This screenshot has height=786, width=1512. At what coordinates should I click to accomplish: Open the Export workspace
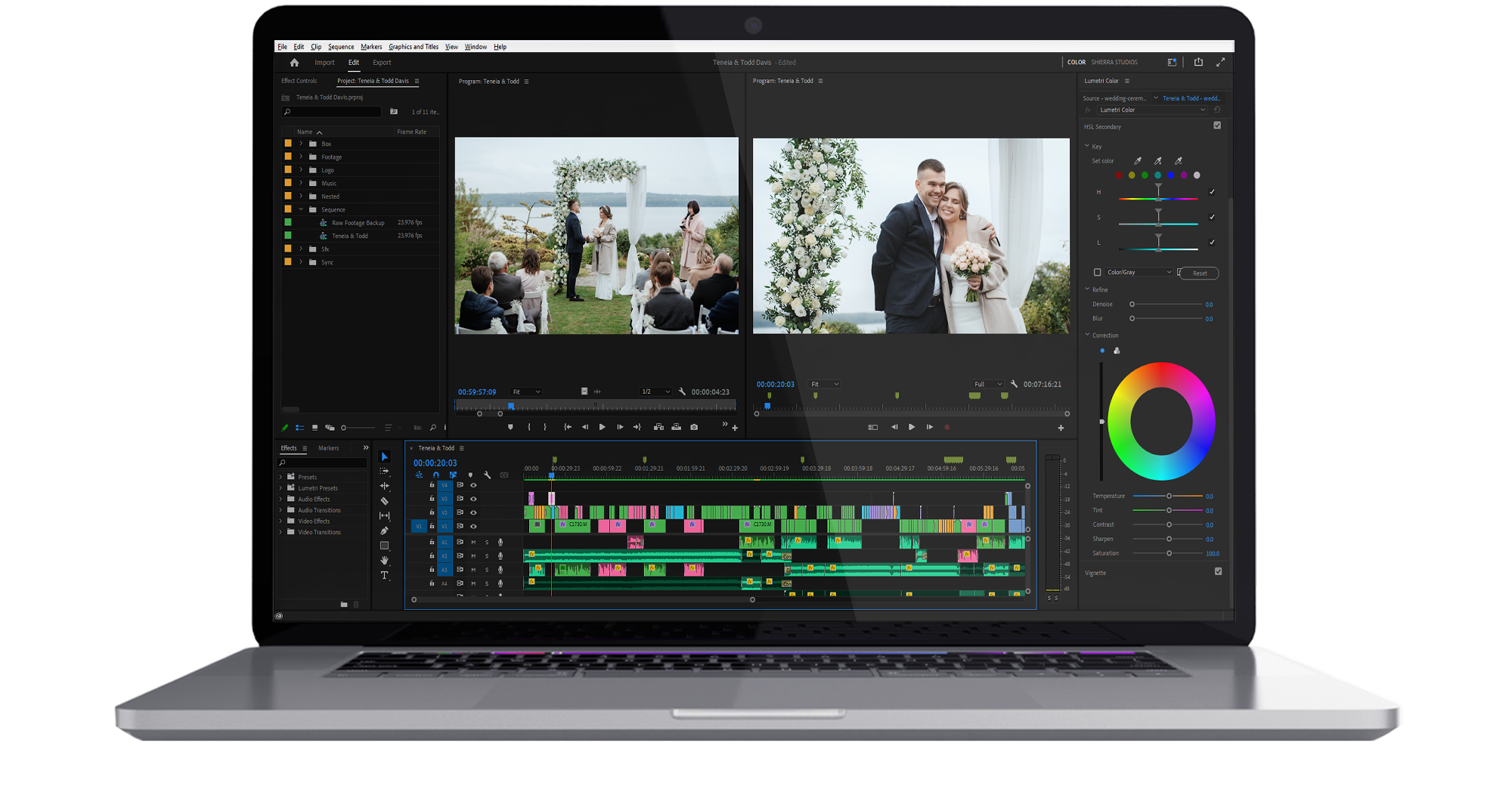tap(382, 63)
